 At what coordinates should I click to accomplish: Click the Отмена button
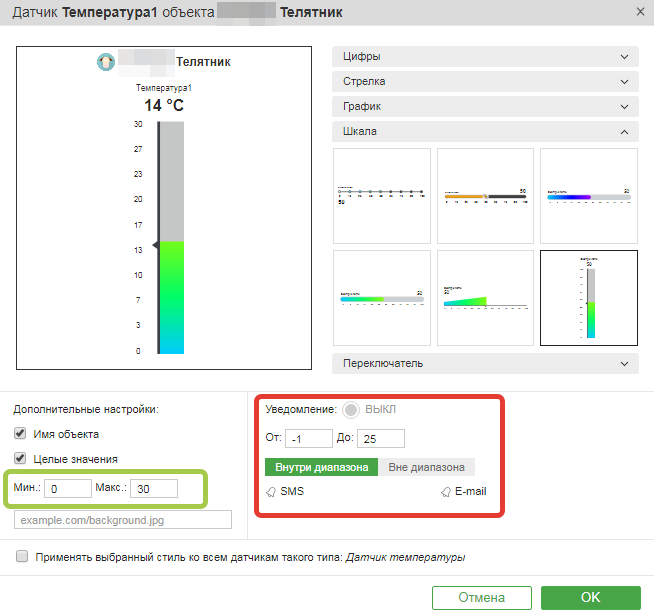(x=481, y=597)
